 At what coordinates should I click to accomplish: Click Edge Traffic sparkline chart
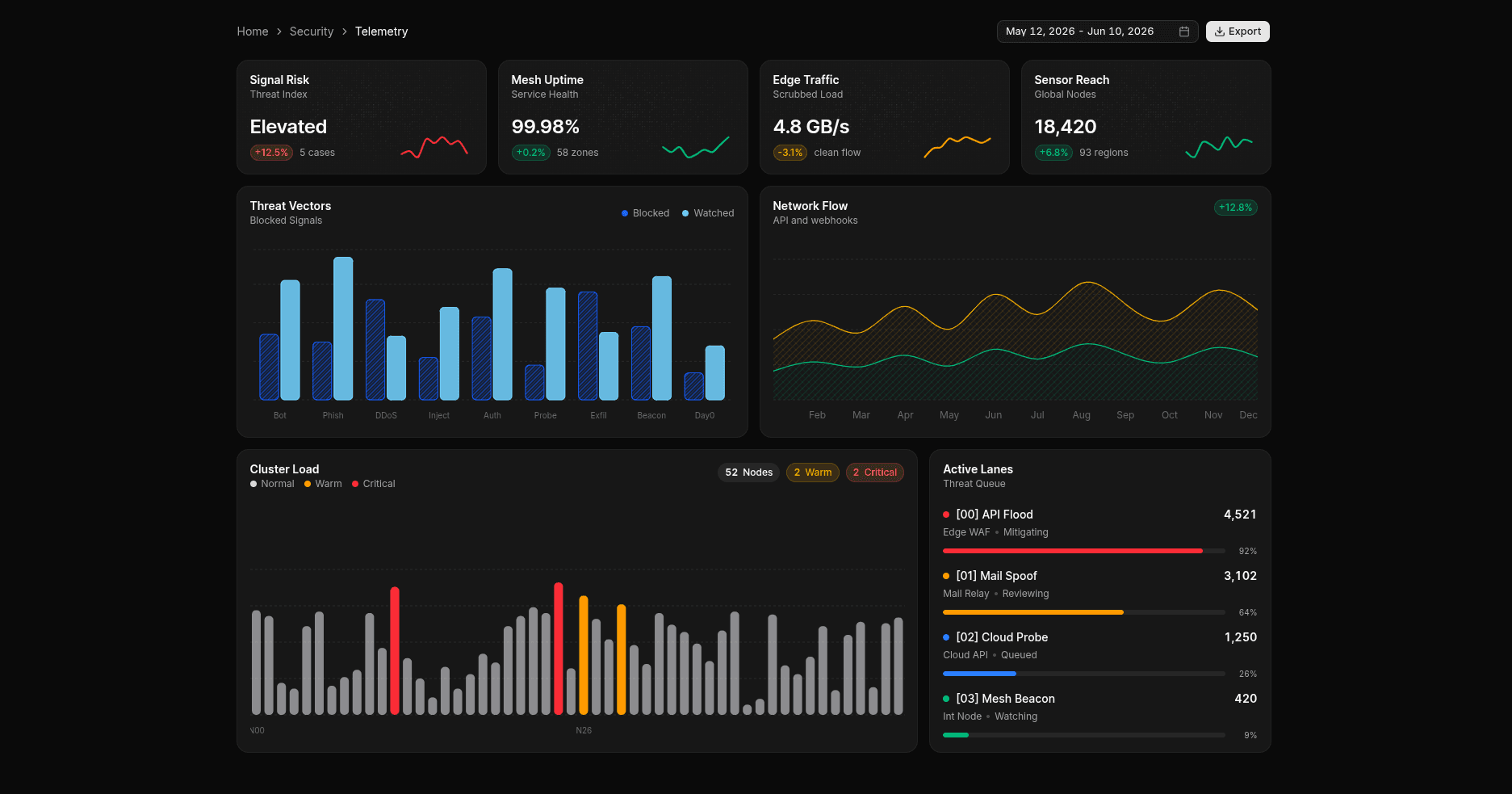point(957,147)
